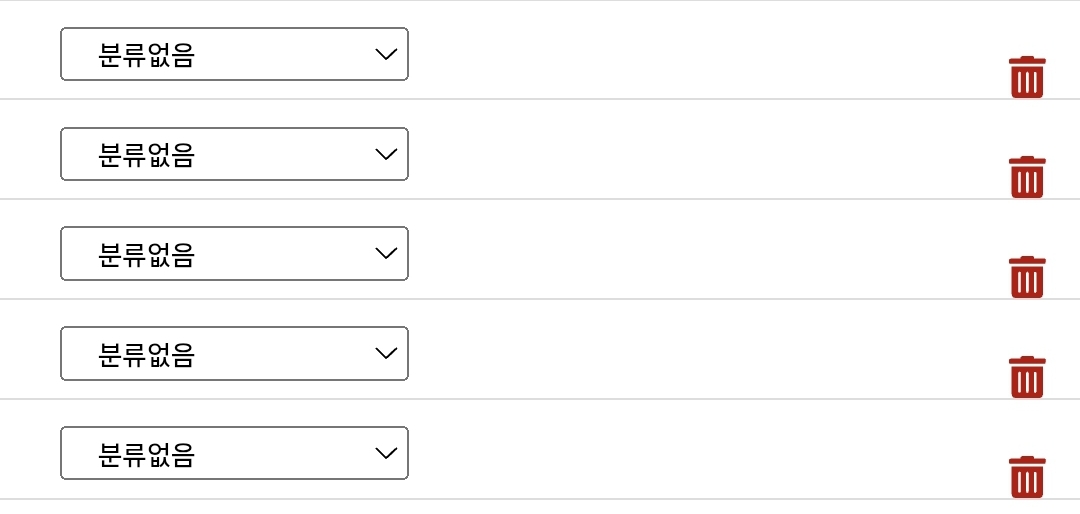
Task: Open the fourth row's category select box
Action: (234, 353)
